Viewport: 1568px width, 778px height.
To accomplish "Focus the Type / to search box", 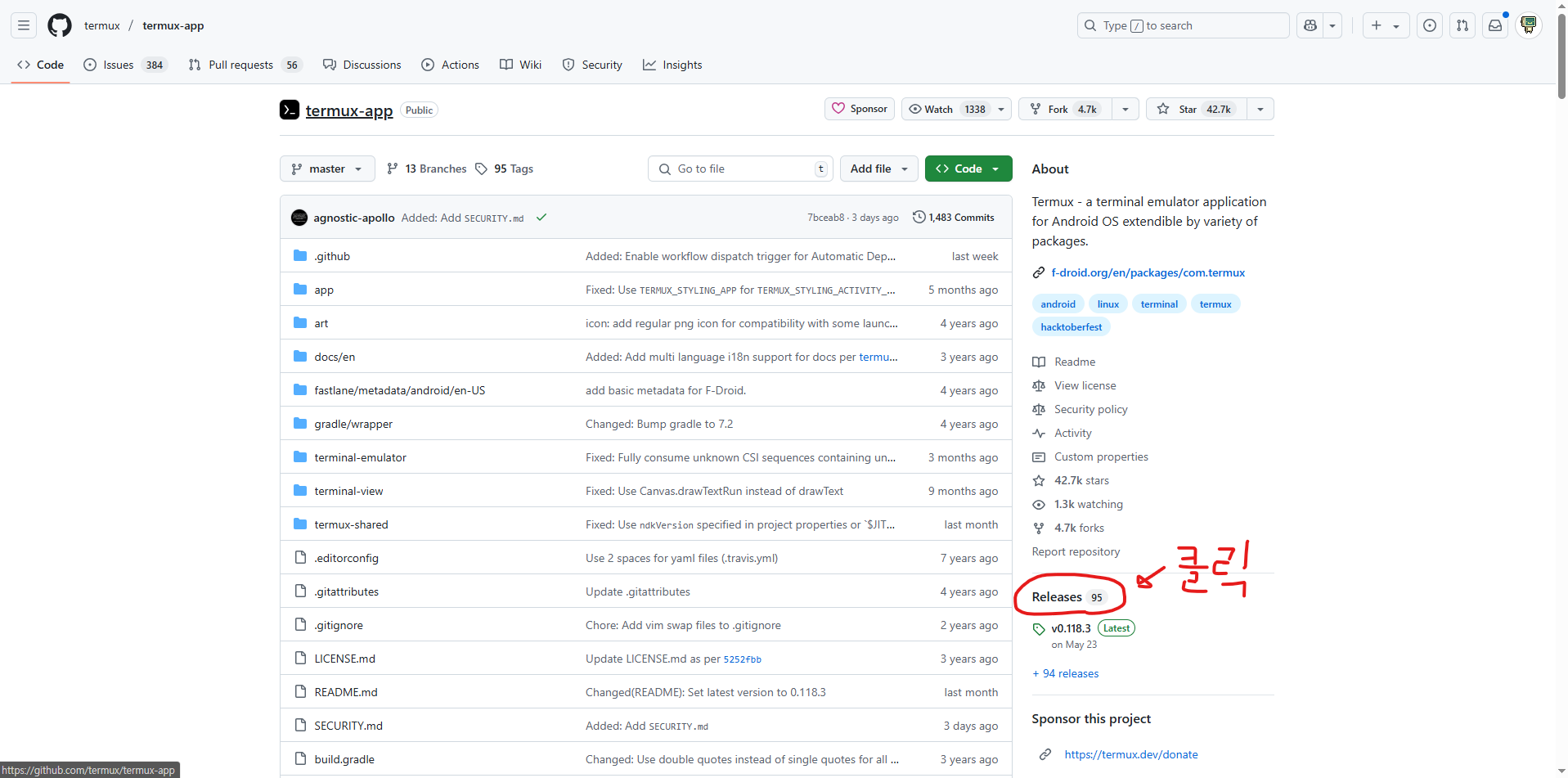I will tap(1184, 25).
